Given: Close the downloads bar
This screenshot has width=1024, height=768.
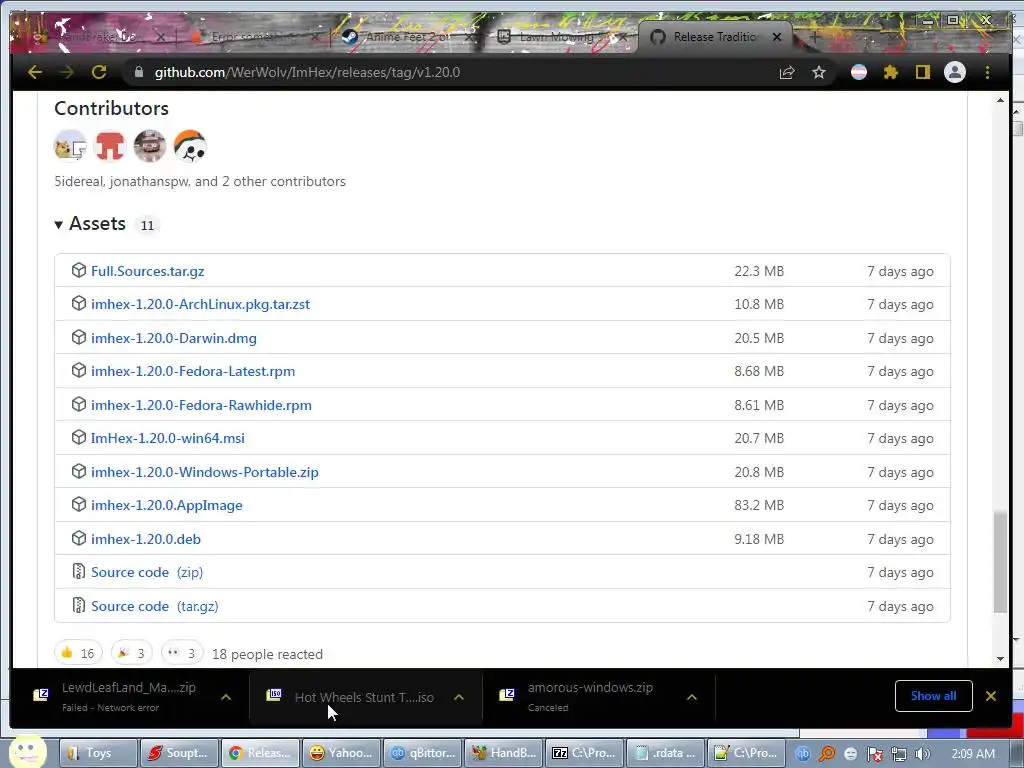Looking at the screenshot, I should (991, 696).
